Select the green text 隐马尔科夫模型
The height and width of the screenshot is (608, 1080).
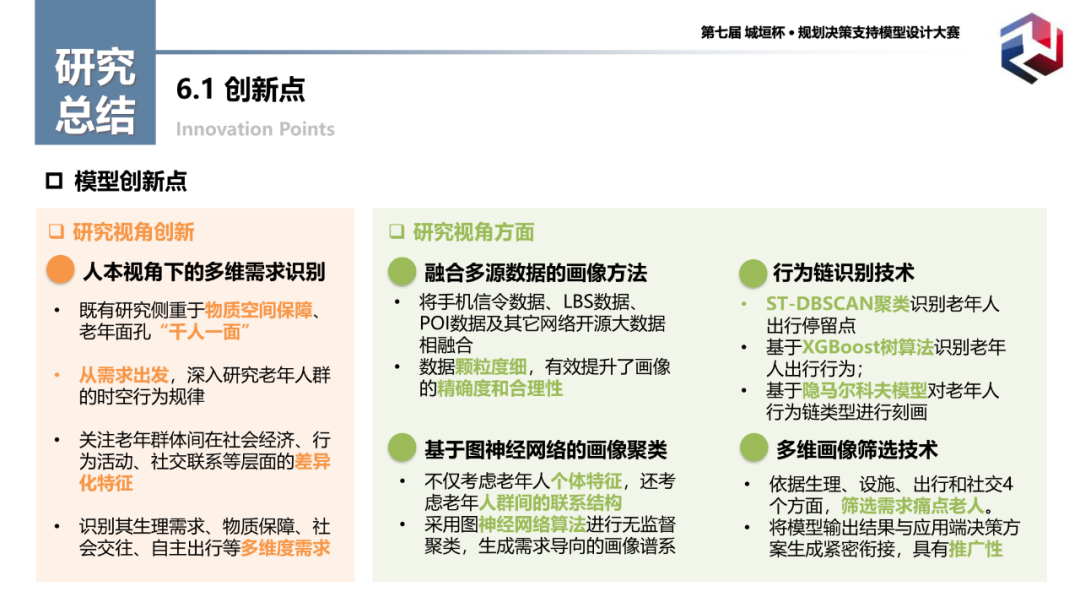864,391
